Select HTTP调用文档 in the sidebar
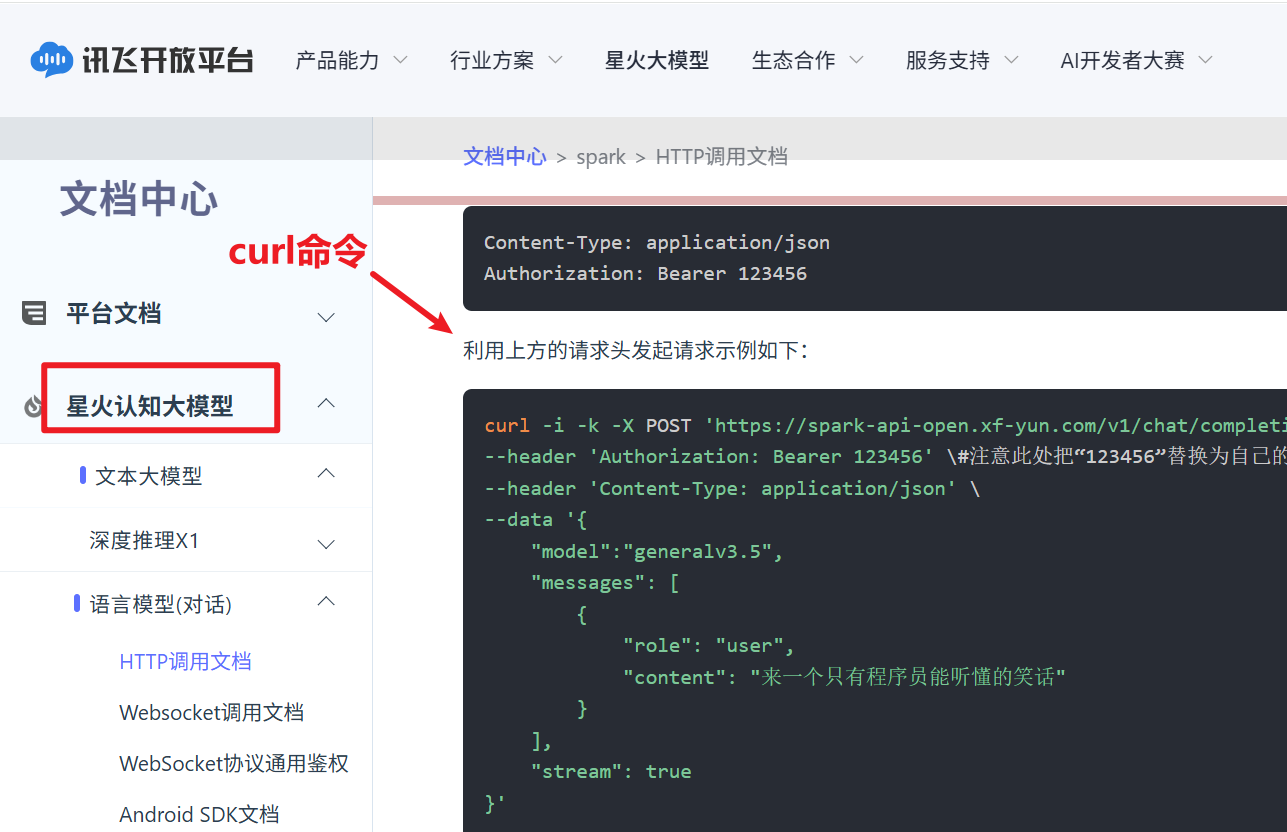The height and width of the screenshot is (832, 1287). pyautogui.click(x=185, y=662)
